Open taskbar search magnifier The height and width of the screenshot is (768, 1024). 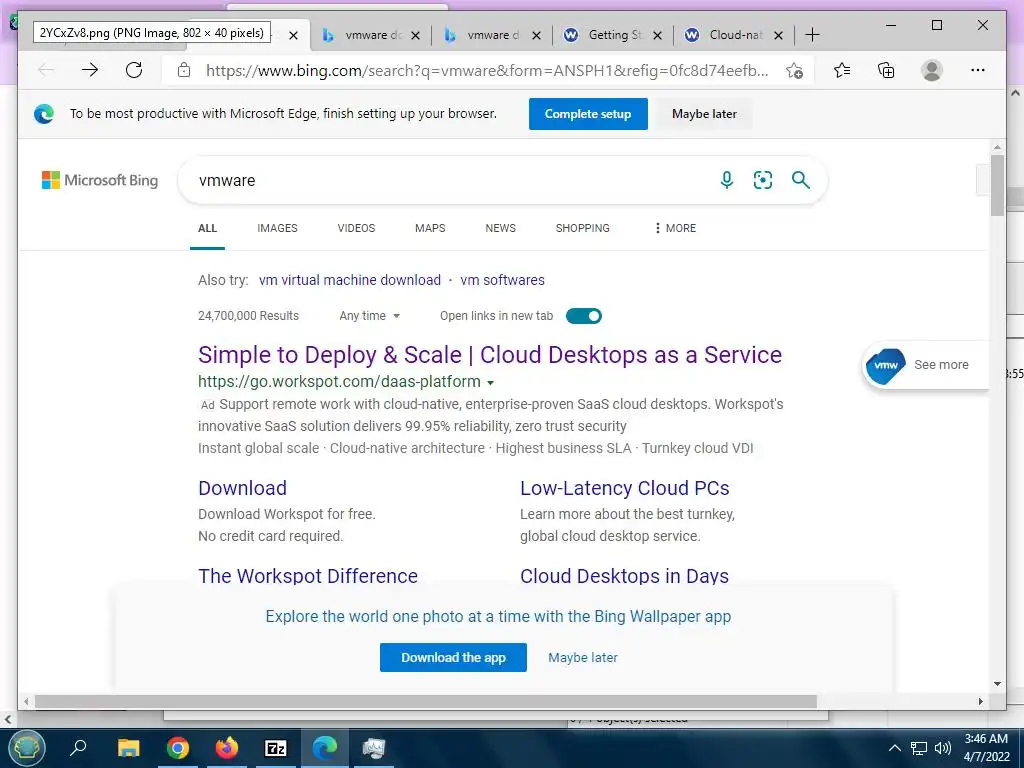click(x=78, y=747)
